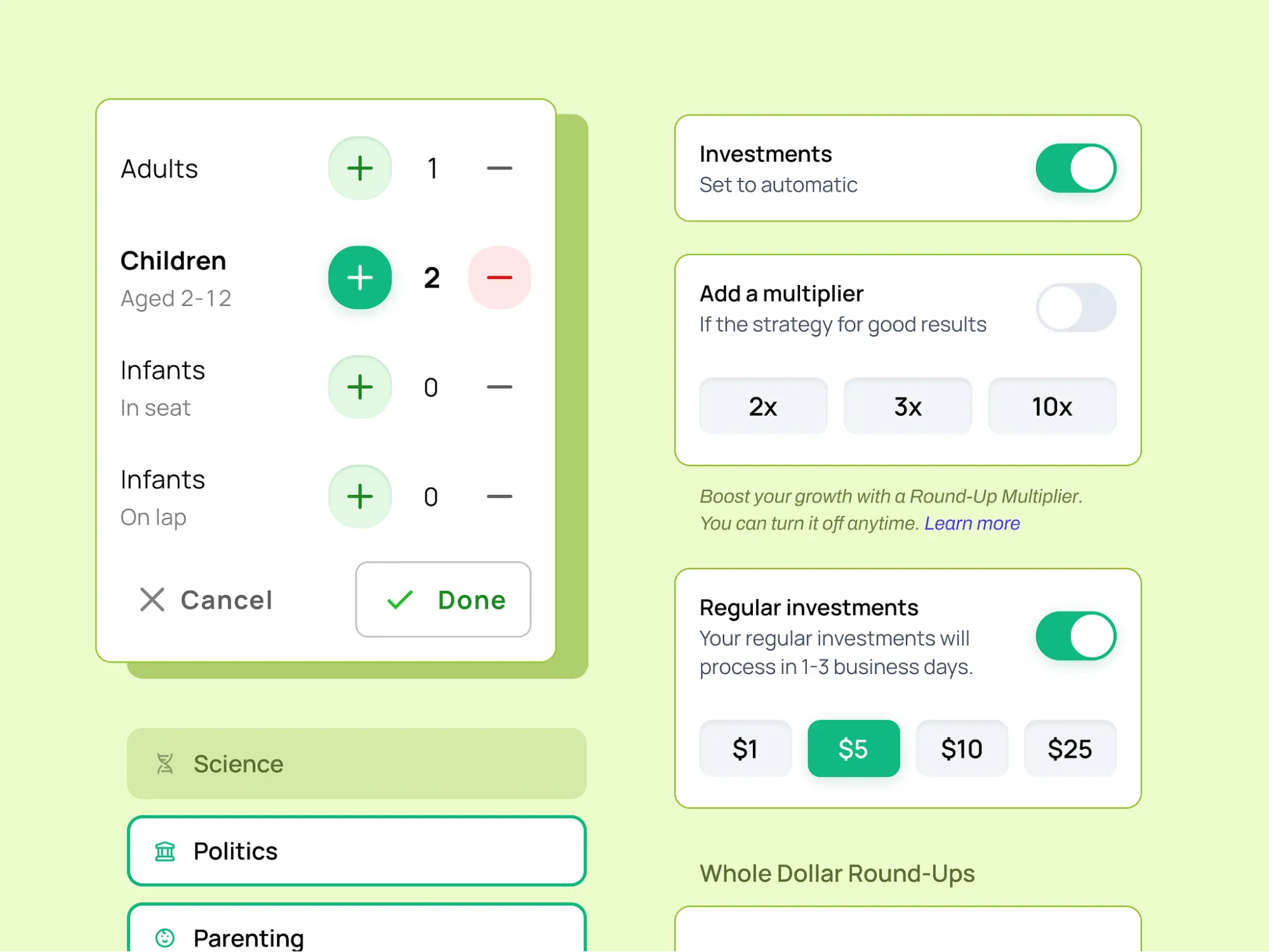
Task: Select the Science category
Action: 356,764
